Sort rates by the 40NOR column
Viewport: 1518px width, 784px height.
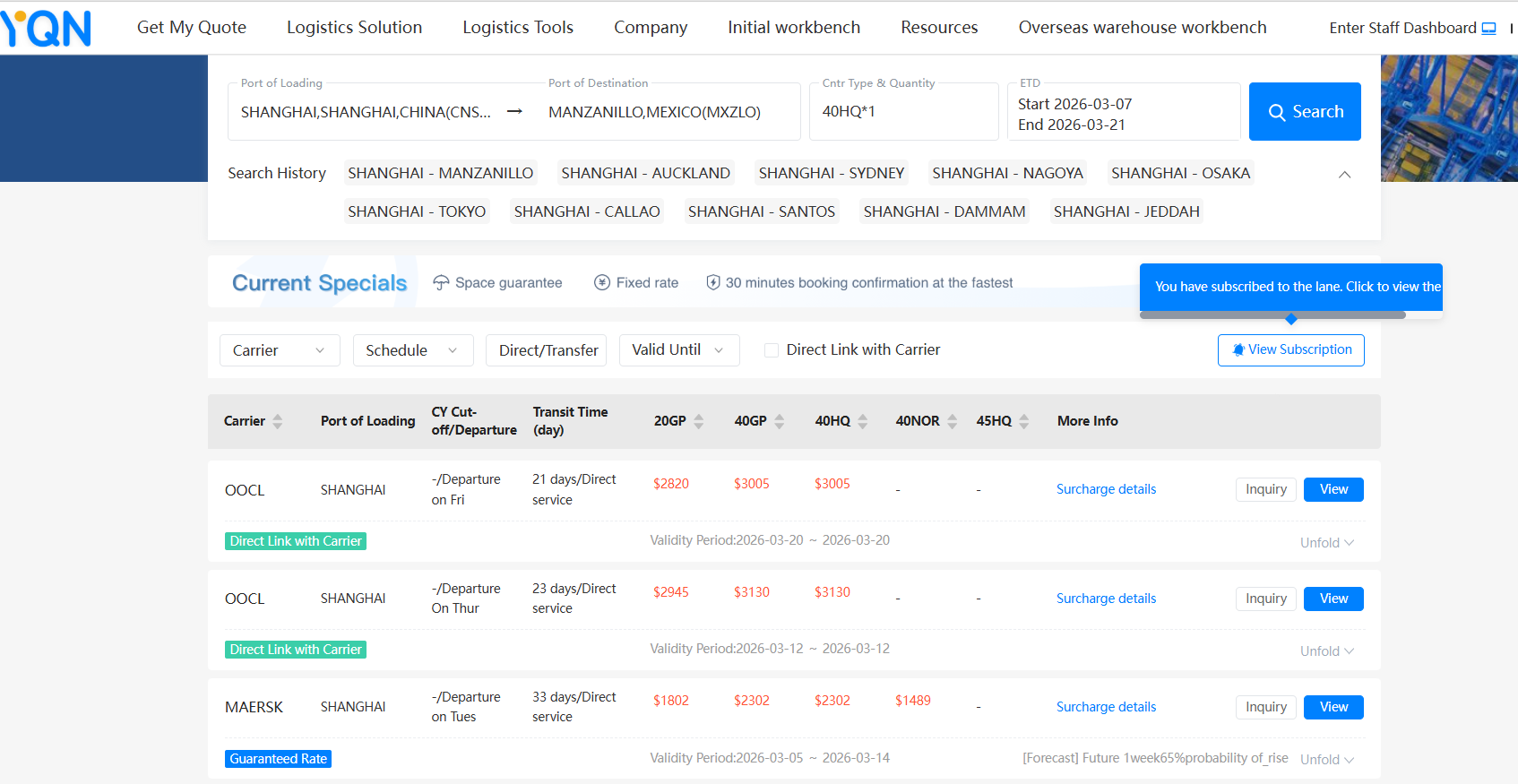953,421
